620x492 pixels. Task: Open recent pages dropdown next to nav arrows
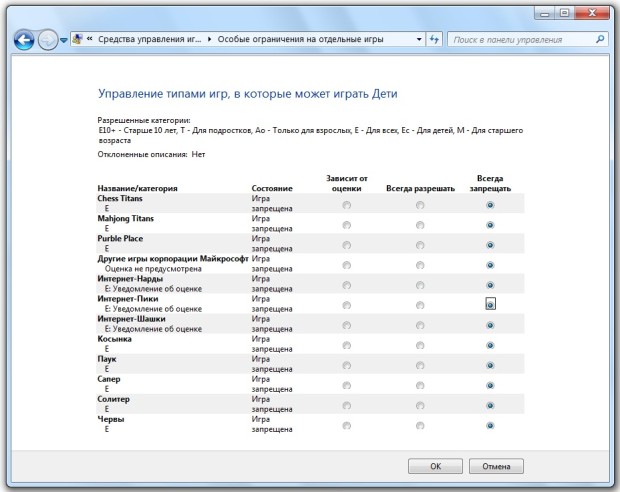(x=64, y=40)
